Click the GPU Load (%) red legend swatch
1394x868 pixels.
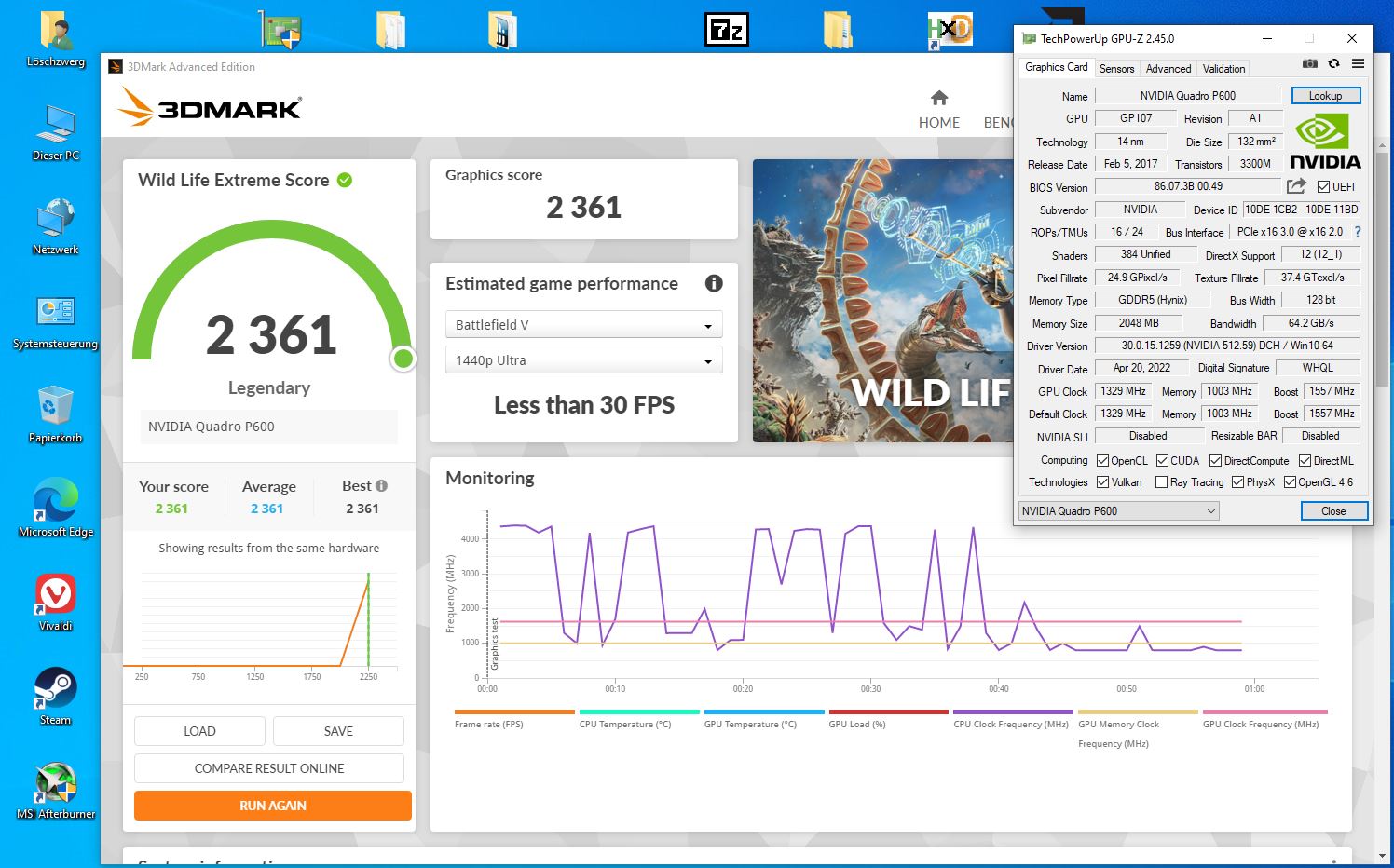pyautogui.click(x=889, y=712)
